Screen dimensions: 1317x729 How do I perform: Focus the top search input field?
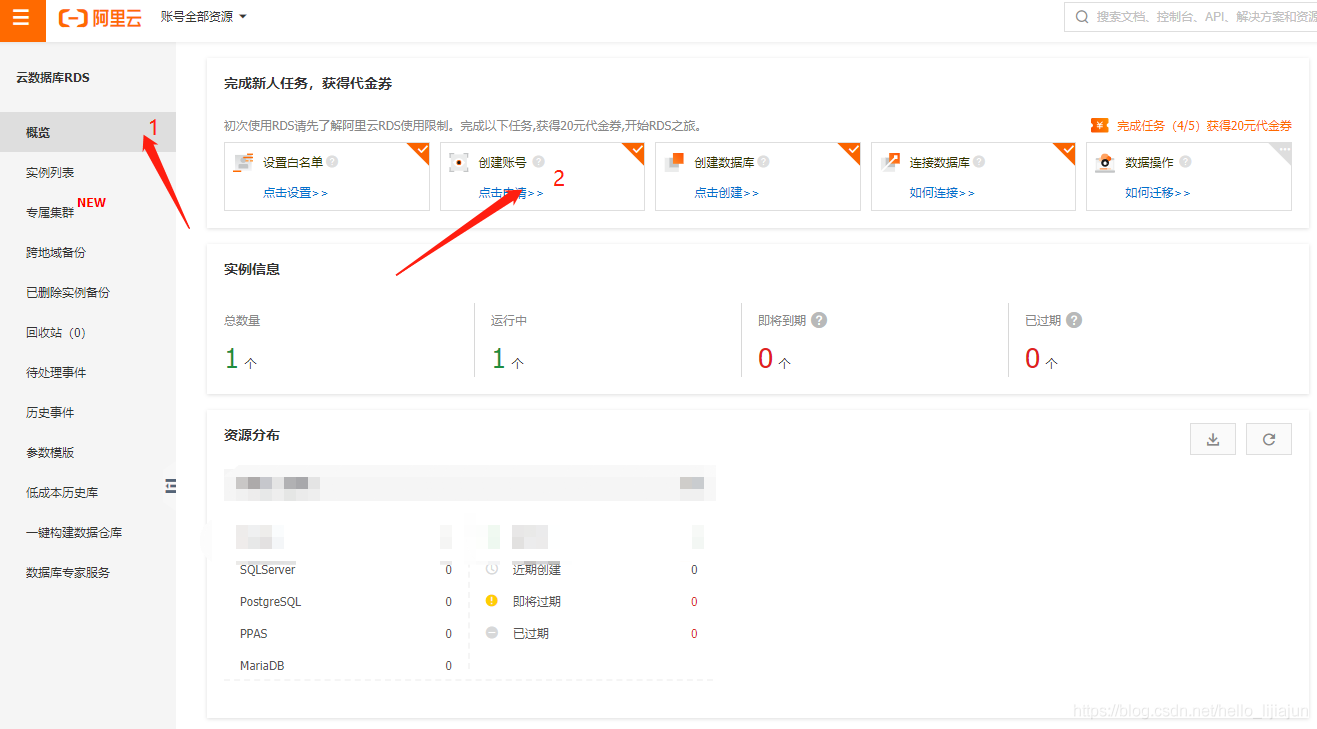(x=1205, y=17)
